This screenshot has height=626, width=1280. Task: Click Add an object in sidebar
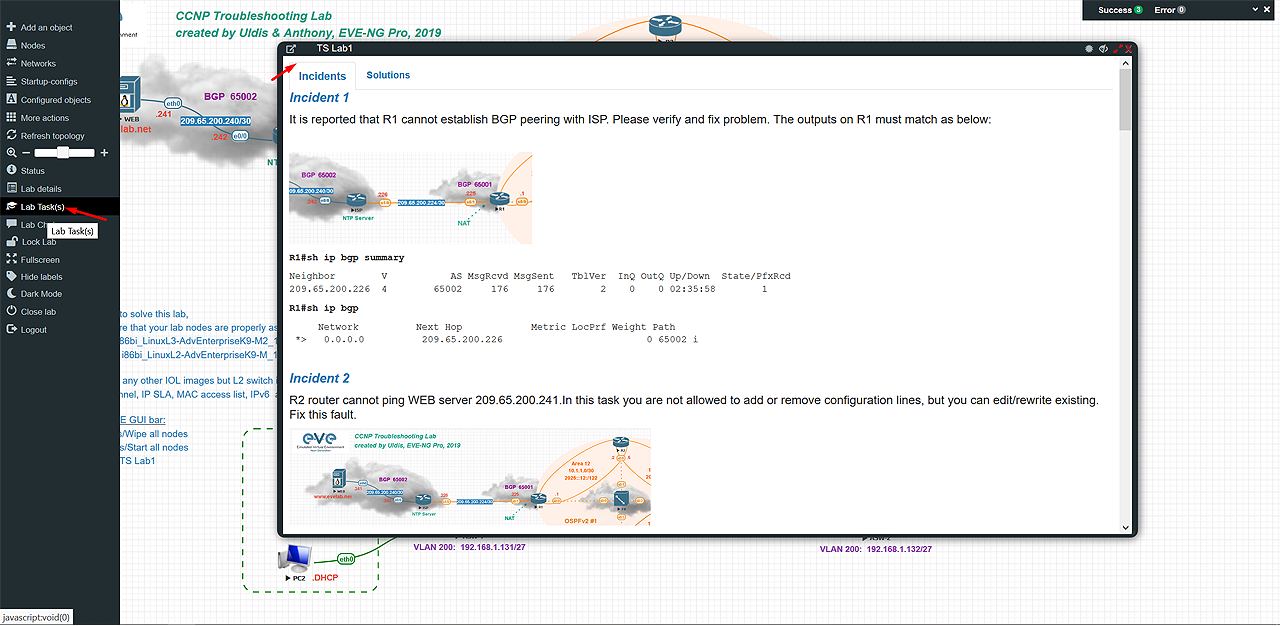(46, 28)
